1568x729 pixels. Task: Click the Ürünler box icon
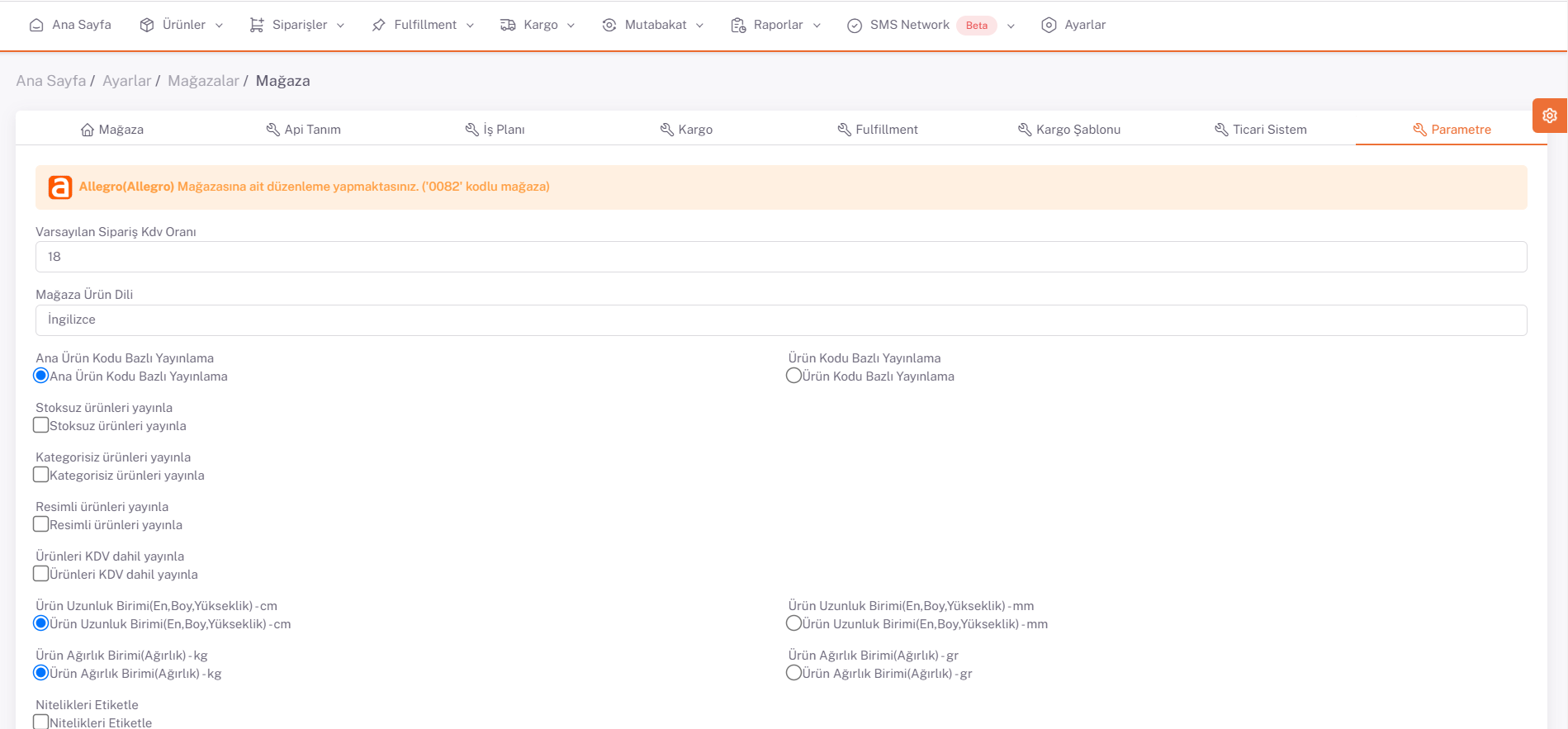coord(147,26)
